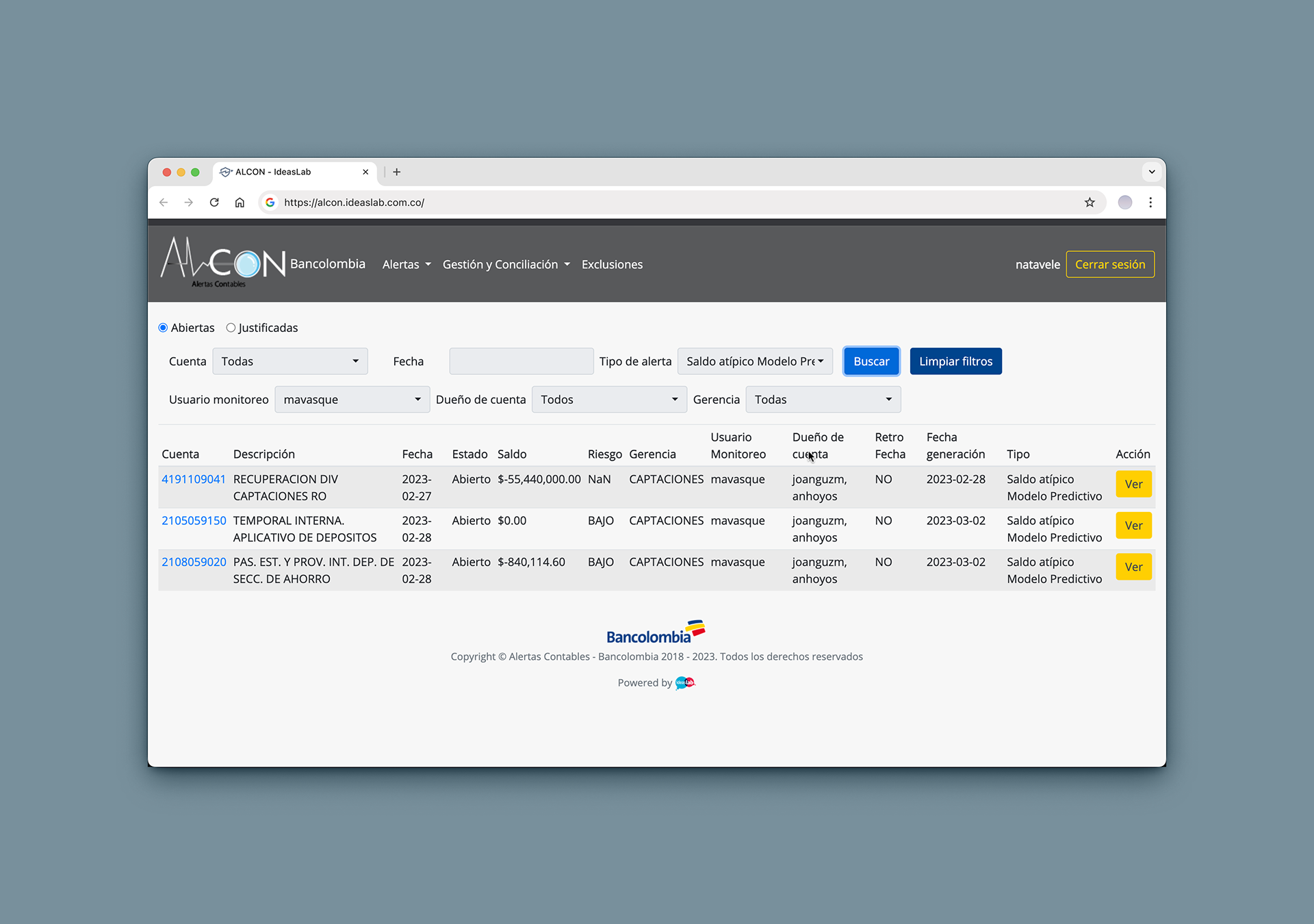Open the Chrome three-dot menu
Screen dimensions: 1314x924
pyautogui.click(x=1150, y=203)
